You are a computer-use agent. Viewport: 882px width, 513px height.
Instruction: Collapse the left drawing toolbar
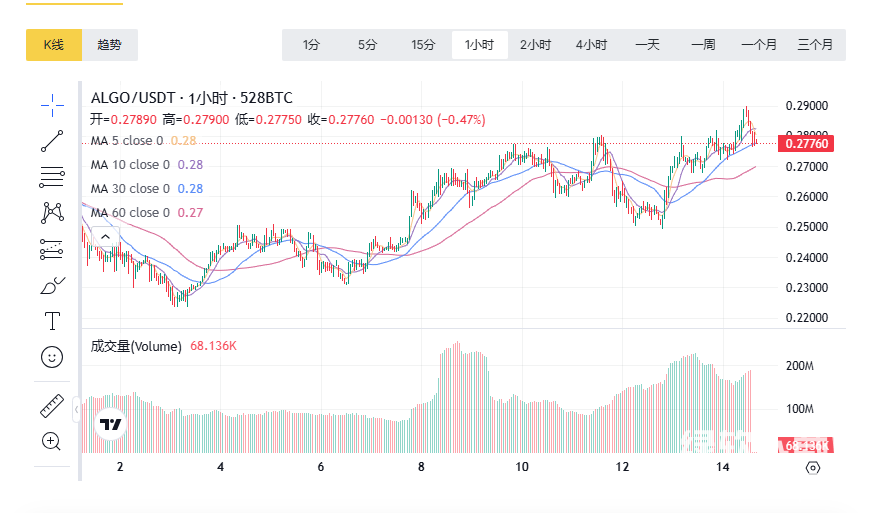click(x=76, y=409)
